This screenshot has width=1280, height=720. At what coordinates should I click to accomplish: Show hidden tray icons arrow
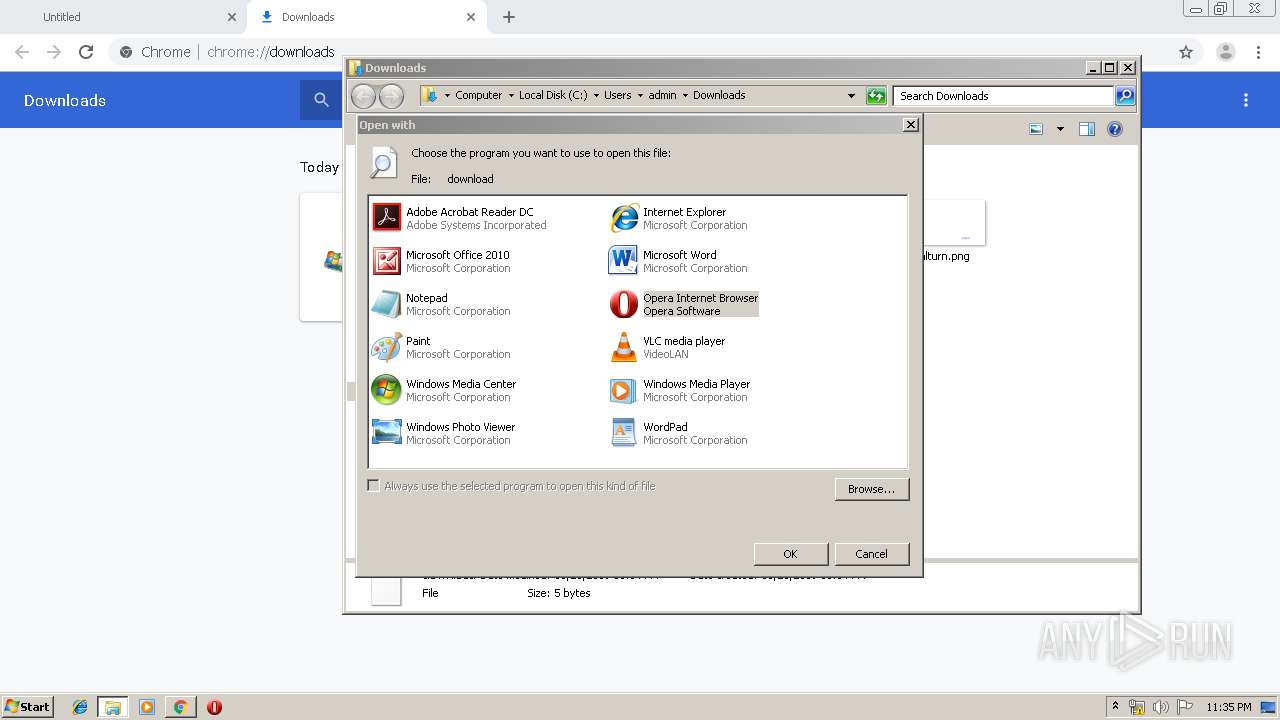pos(1115,707)
